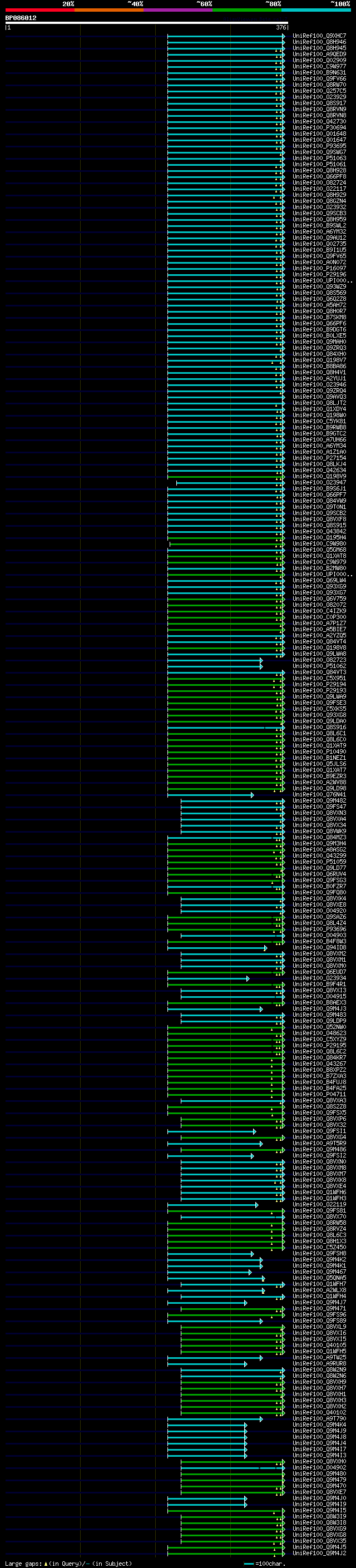
Task: Click the green ~80% identity legend bar
Action: click(x=247, y=10)
